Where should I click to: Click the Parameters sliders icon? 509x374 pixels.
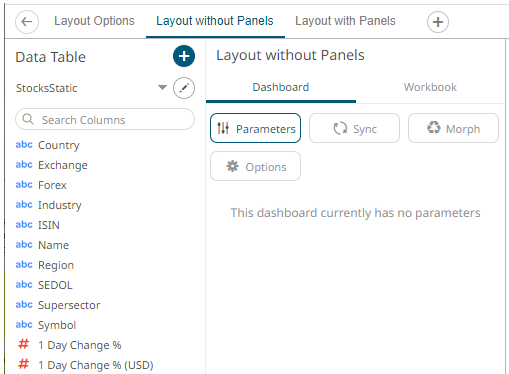223,128
